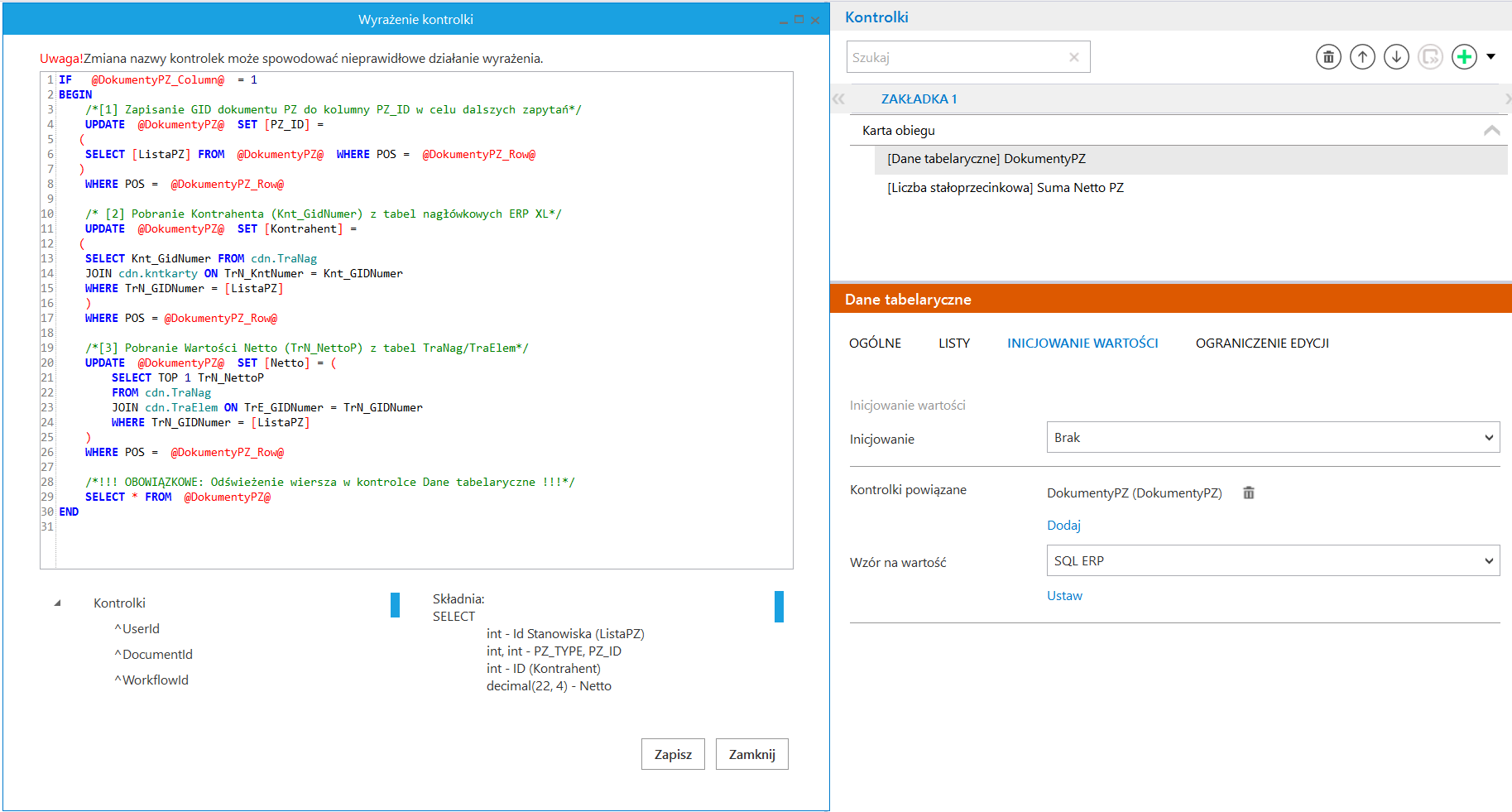Click the green plus add control icon
The height and width of the screenshot is (812, 1512).
1464,57
